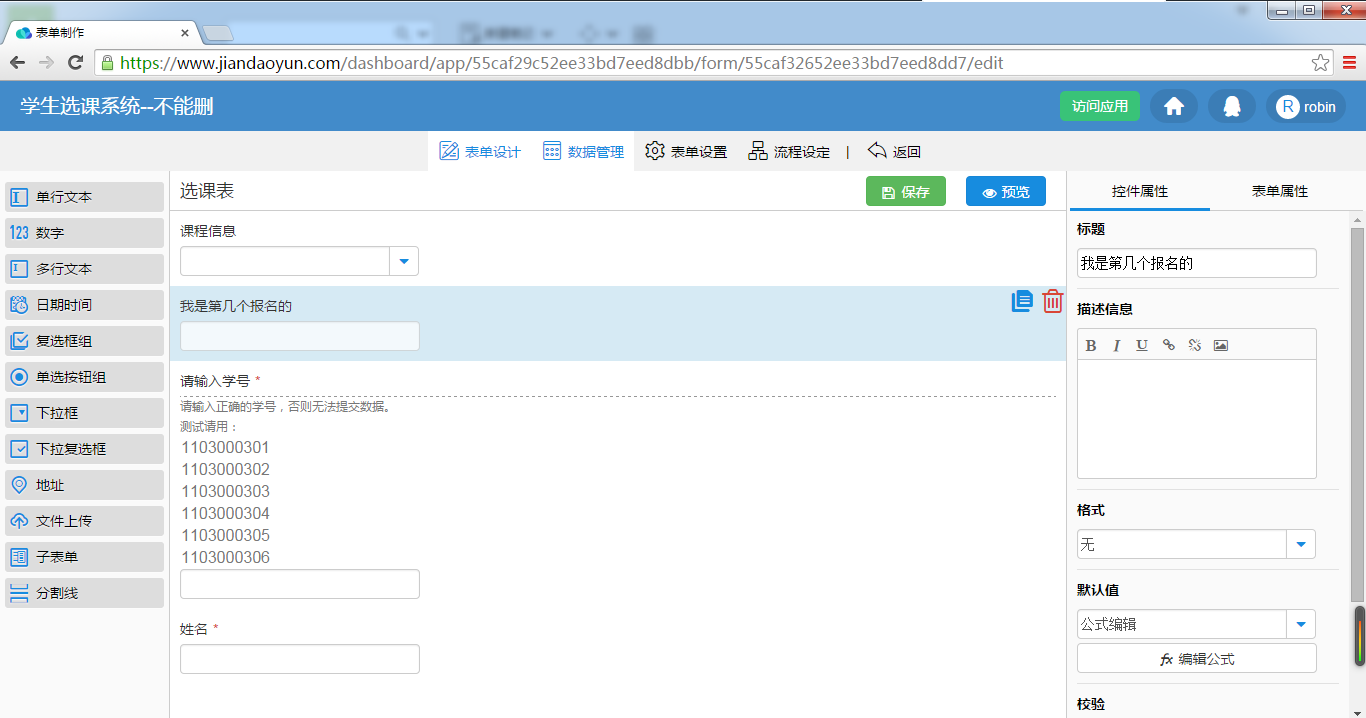This screenshot has height=718, width=1366.
Task: Insert an image in the description editor
Action: pyautogui.click(x=1220, y=345)
